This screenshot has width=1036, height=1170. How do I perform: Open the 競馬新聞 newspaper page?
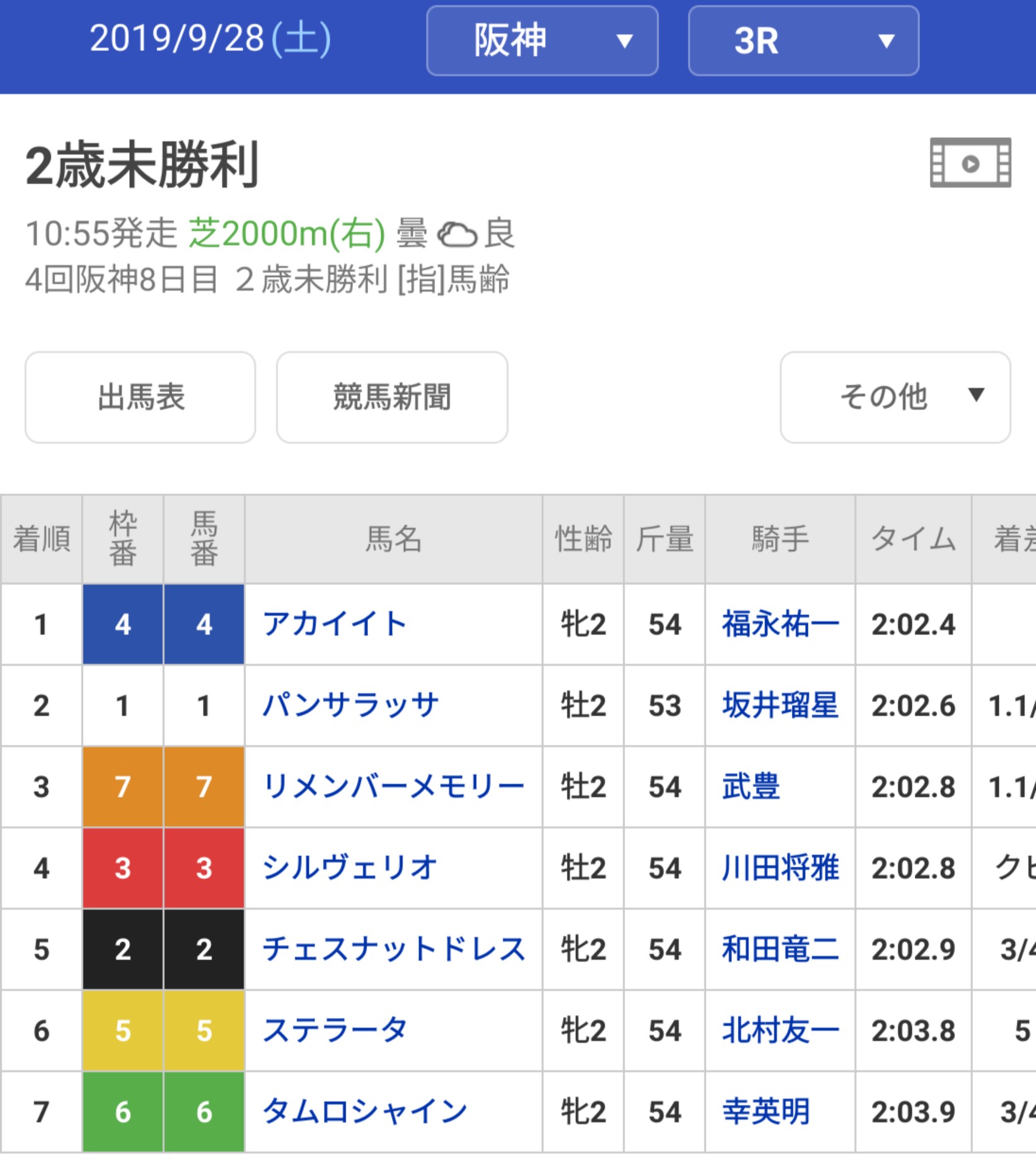(x=392, y=397)
